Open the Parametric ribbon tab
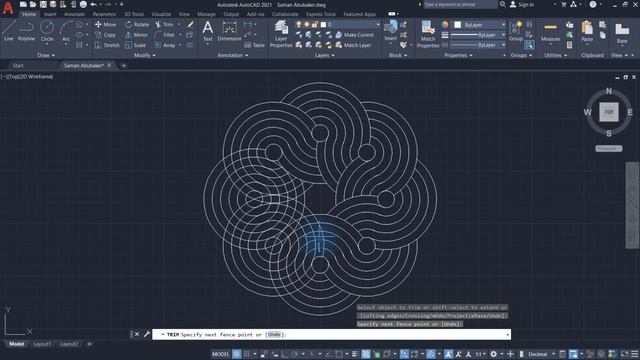 click(104, 14)
